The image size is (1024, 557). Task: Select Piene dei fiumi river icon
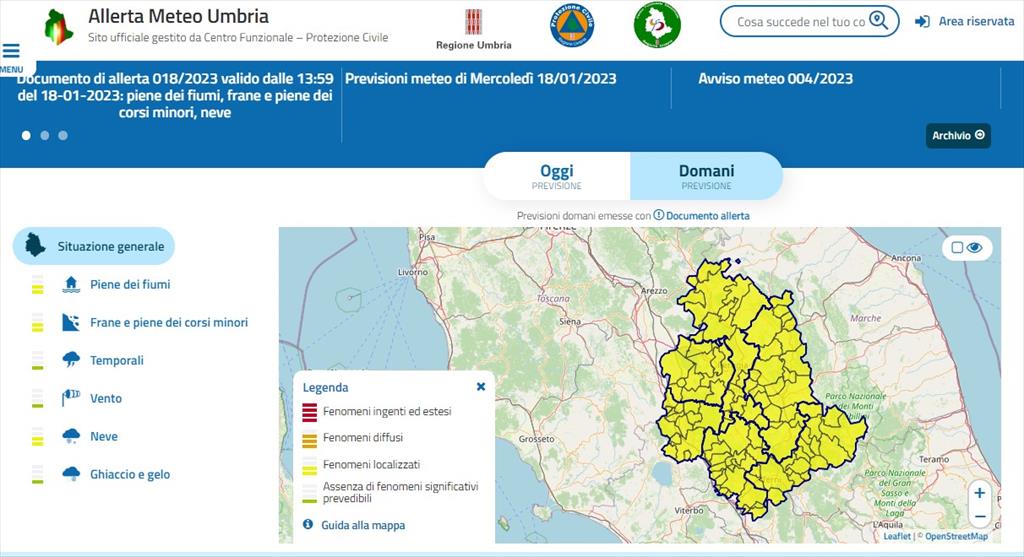click(71, 284)
